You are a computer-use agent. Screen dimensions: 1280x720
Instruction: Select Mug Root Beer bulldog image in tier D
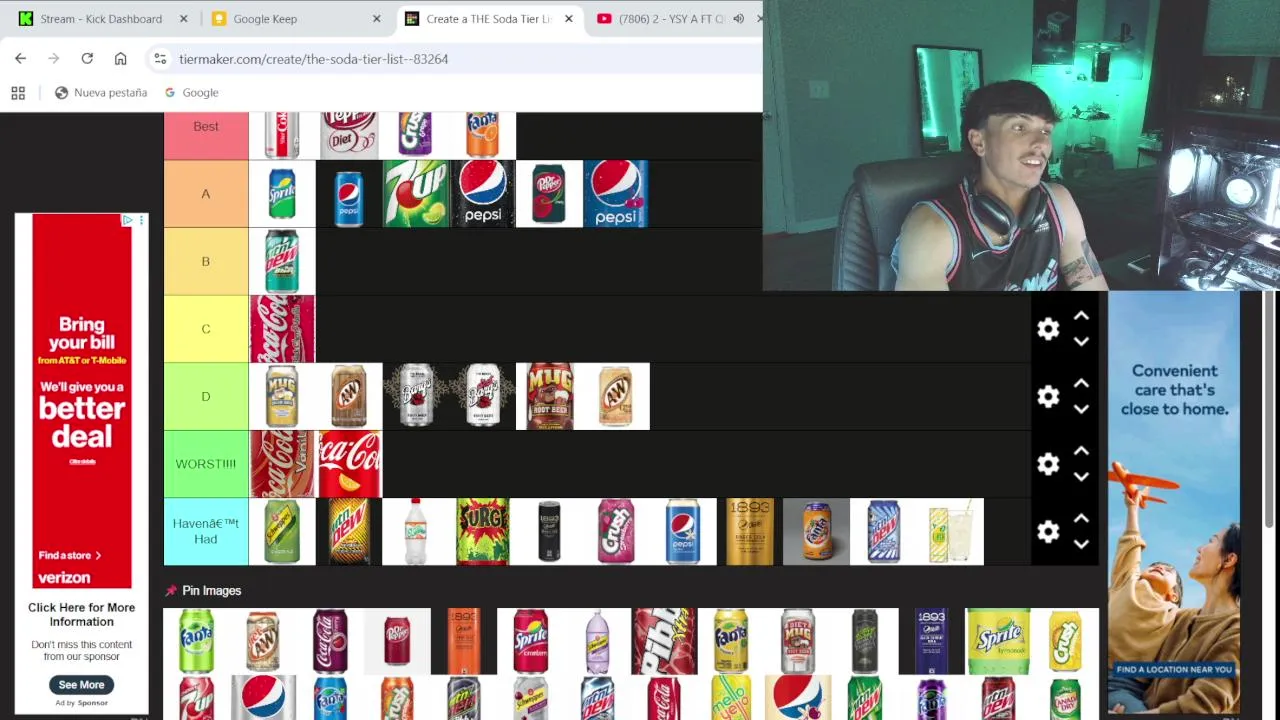pyautogui.click(x=549, y=396)
